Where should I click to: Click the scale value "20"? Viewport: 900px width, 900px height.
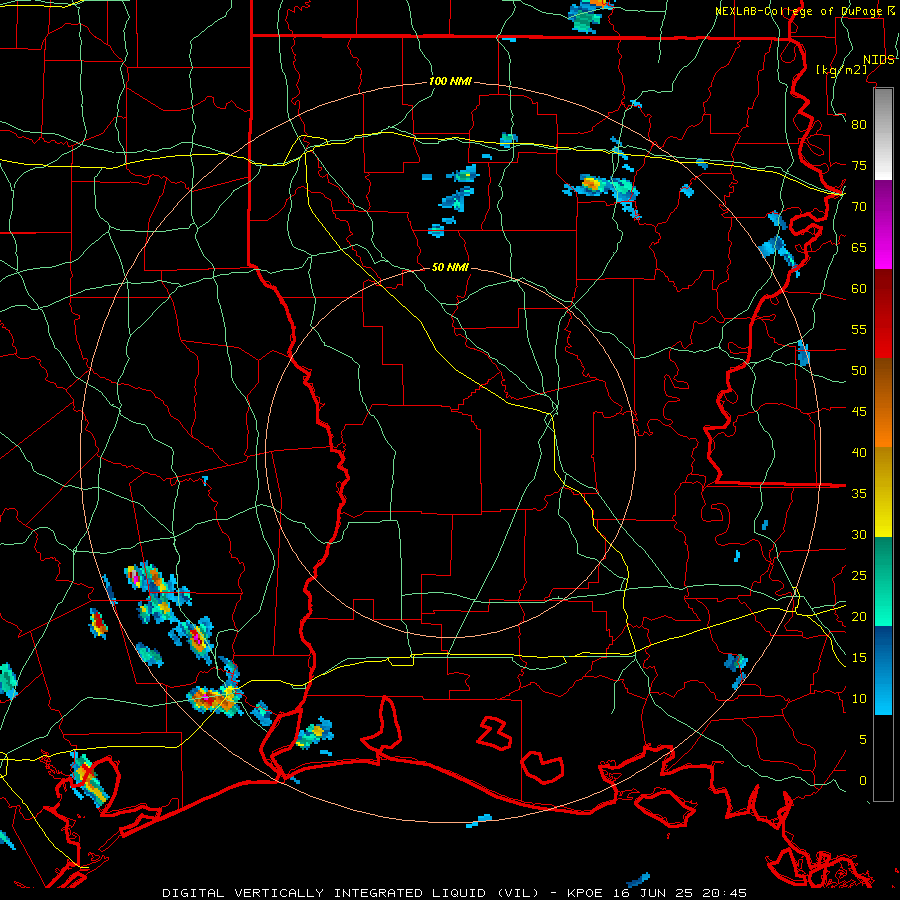pos(859,617)
